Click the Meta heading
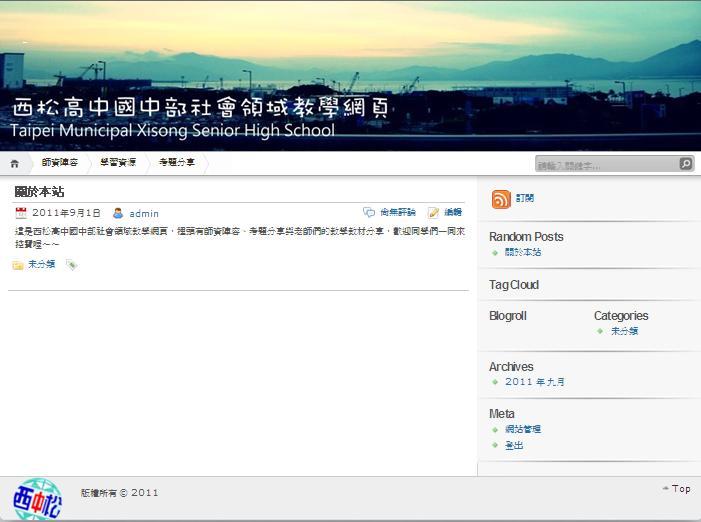 [x=502, y=414]
